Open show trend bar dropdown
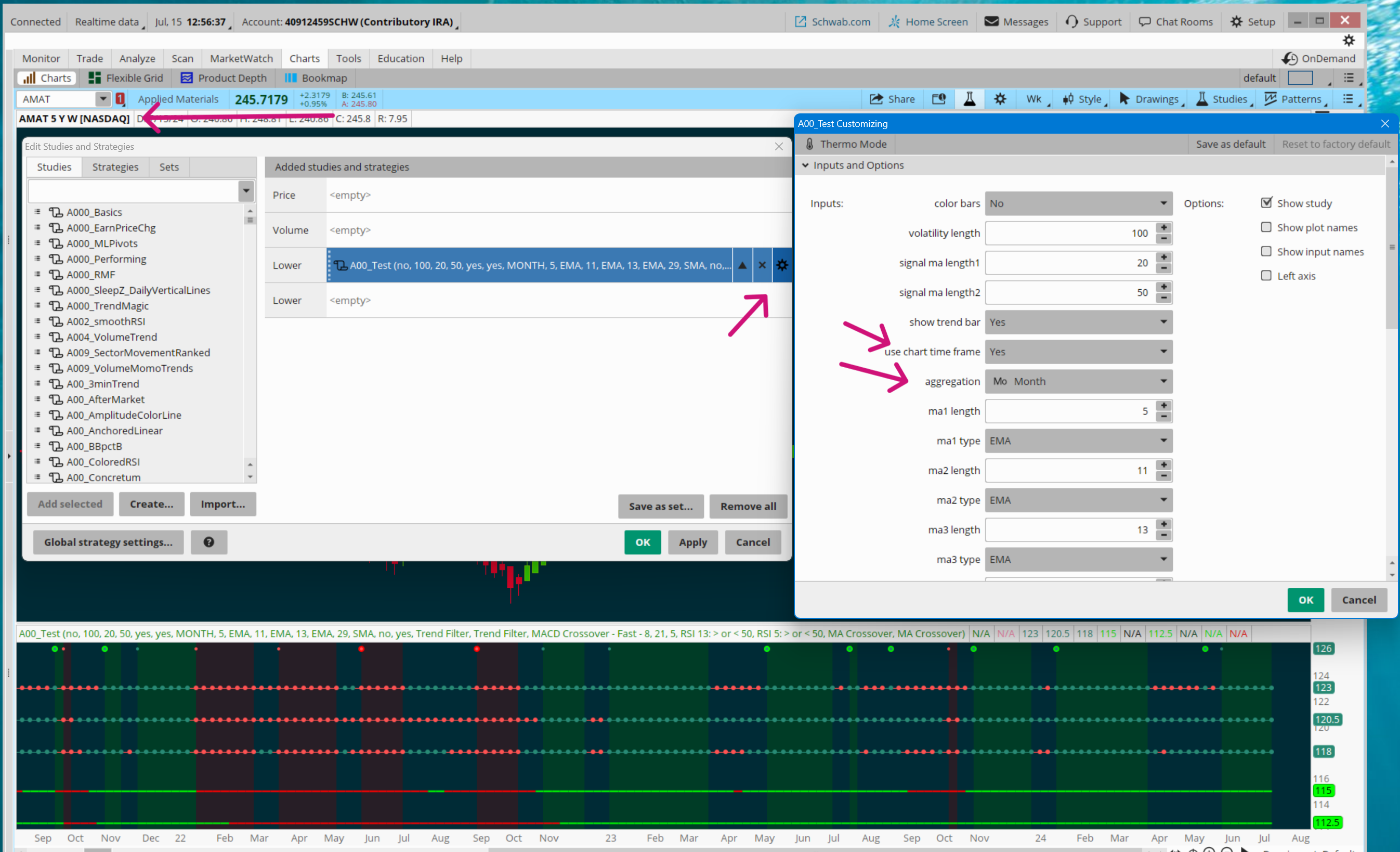The height and width of the screenshot is (852, 1400). (1078, 321)
